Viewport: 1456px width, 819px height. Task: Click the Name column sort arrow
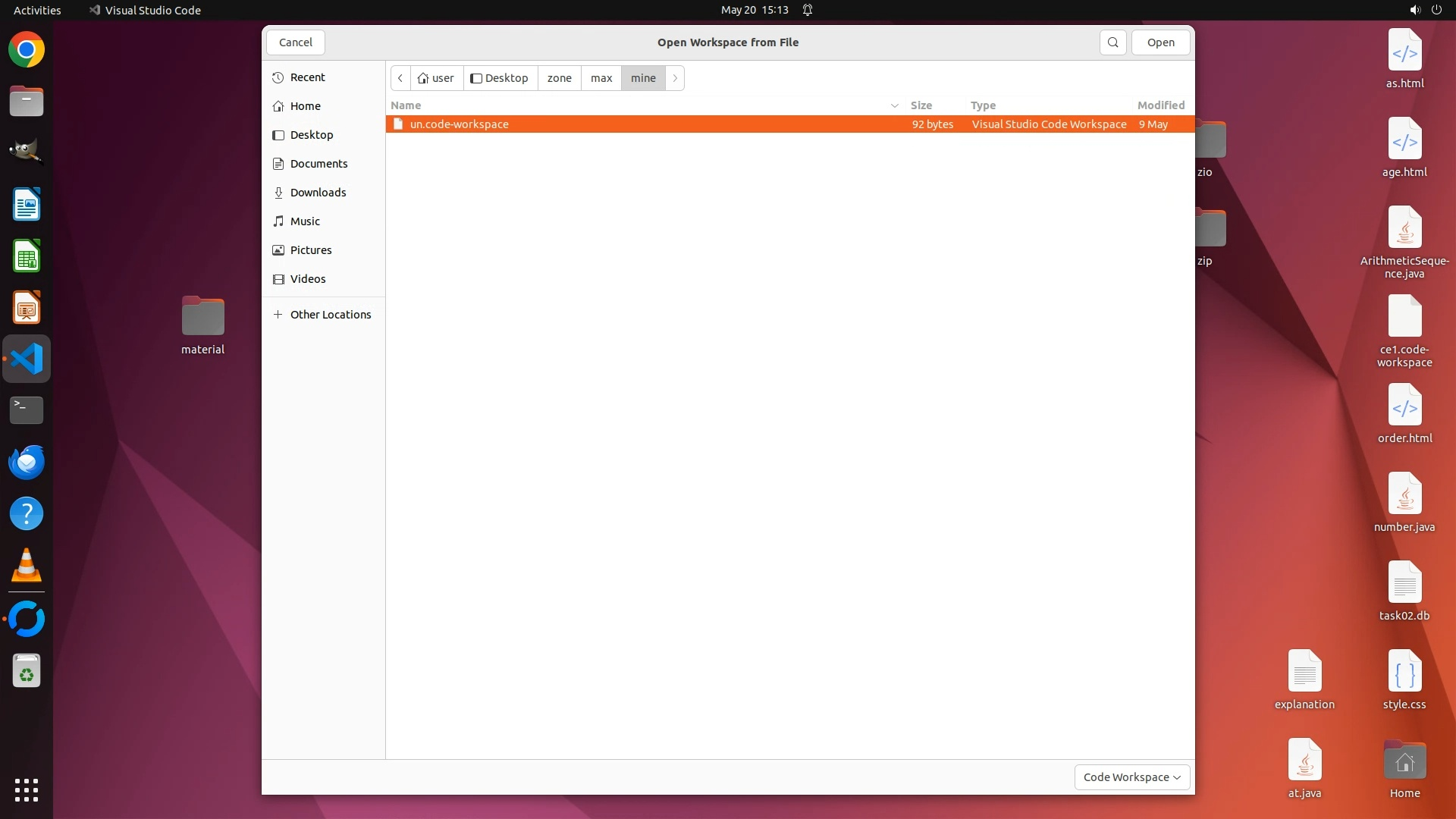[894, 105]
